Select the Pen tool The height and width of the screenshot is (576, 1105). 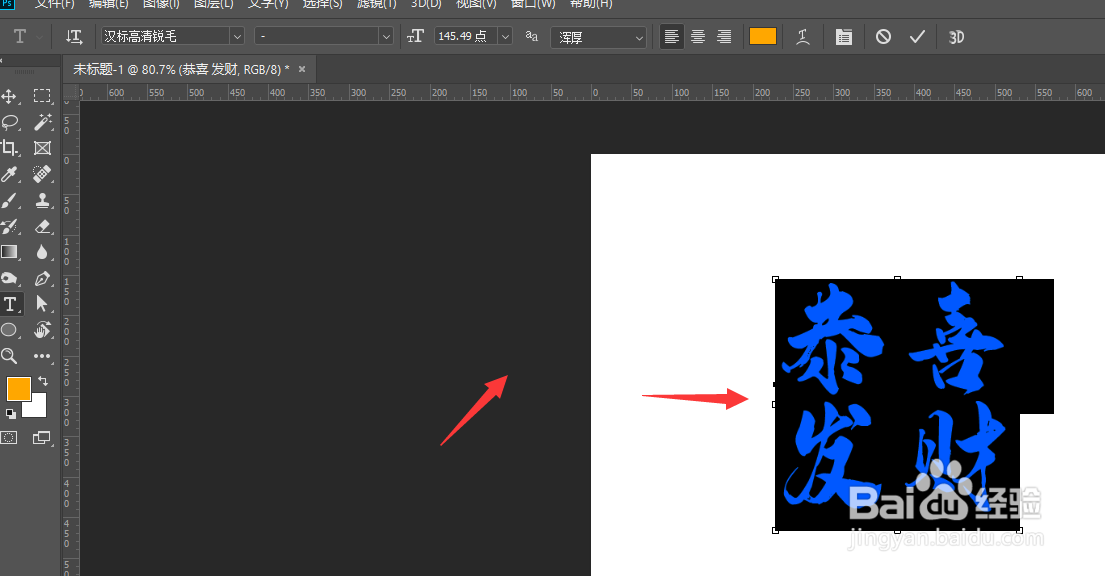[x=42, y=278]
